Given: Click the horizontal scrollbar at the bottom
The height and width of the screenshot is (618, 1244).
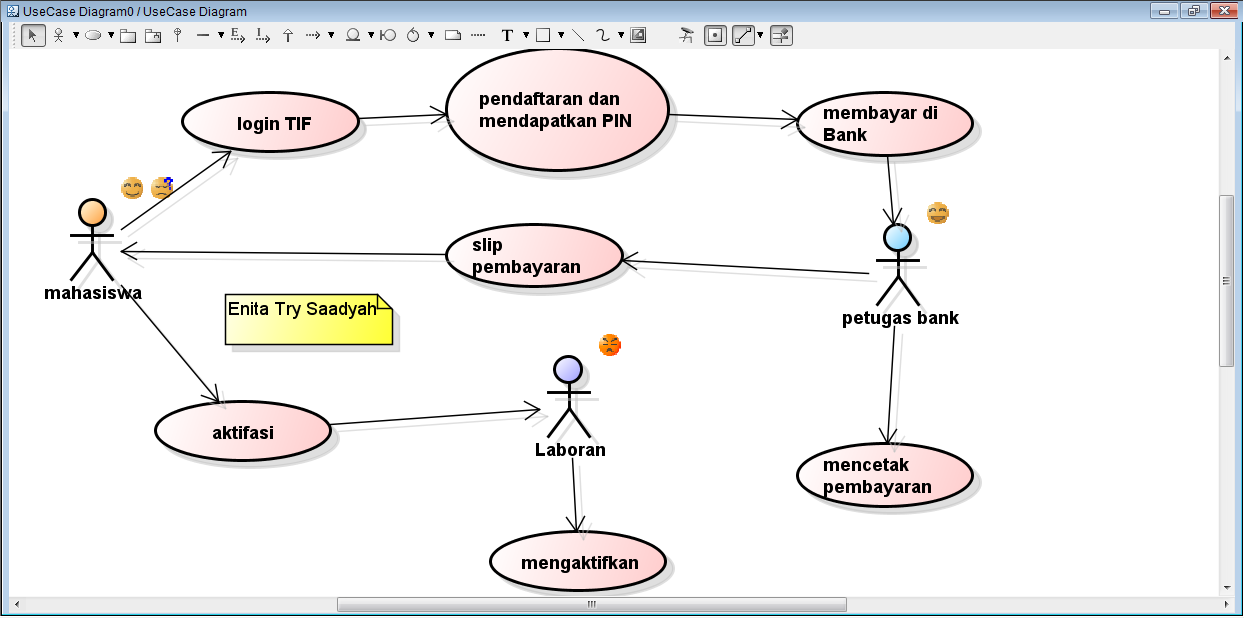Looking at the screenshot, I should (x=592, y=603).
